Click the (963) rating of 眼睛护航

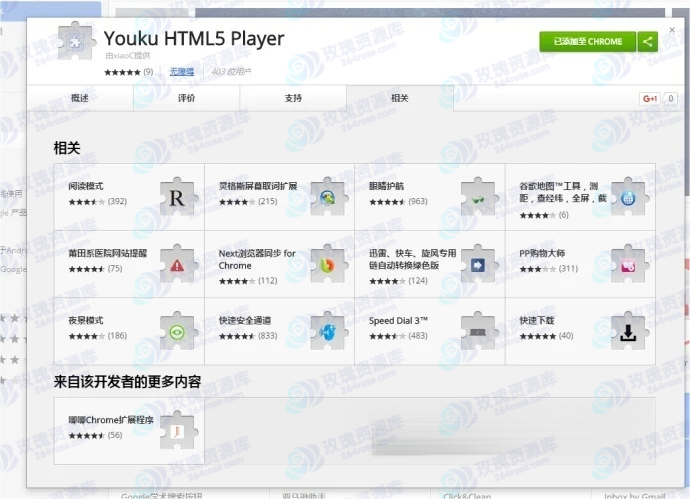pyautogui.click(x=418, y=202)
